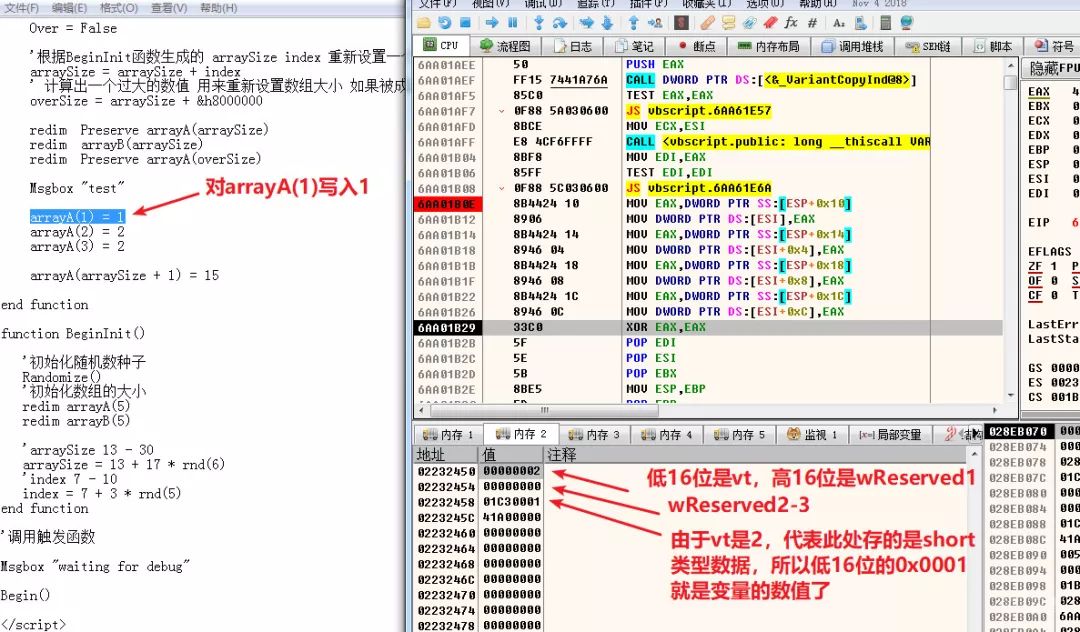Click the Execute Till Return icon
1080x632 pixels.
(634, 23)
